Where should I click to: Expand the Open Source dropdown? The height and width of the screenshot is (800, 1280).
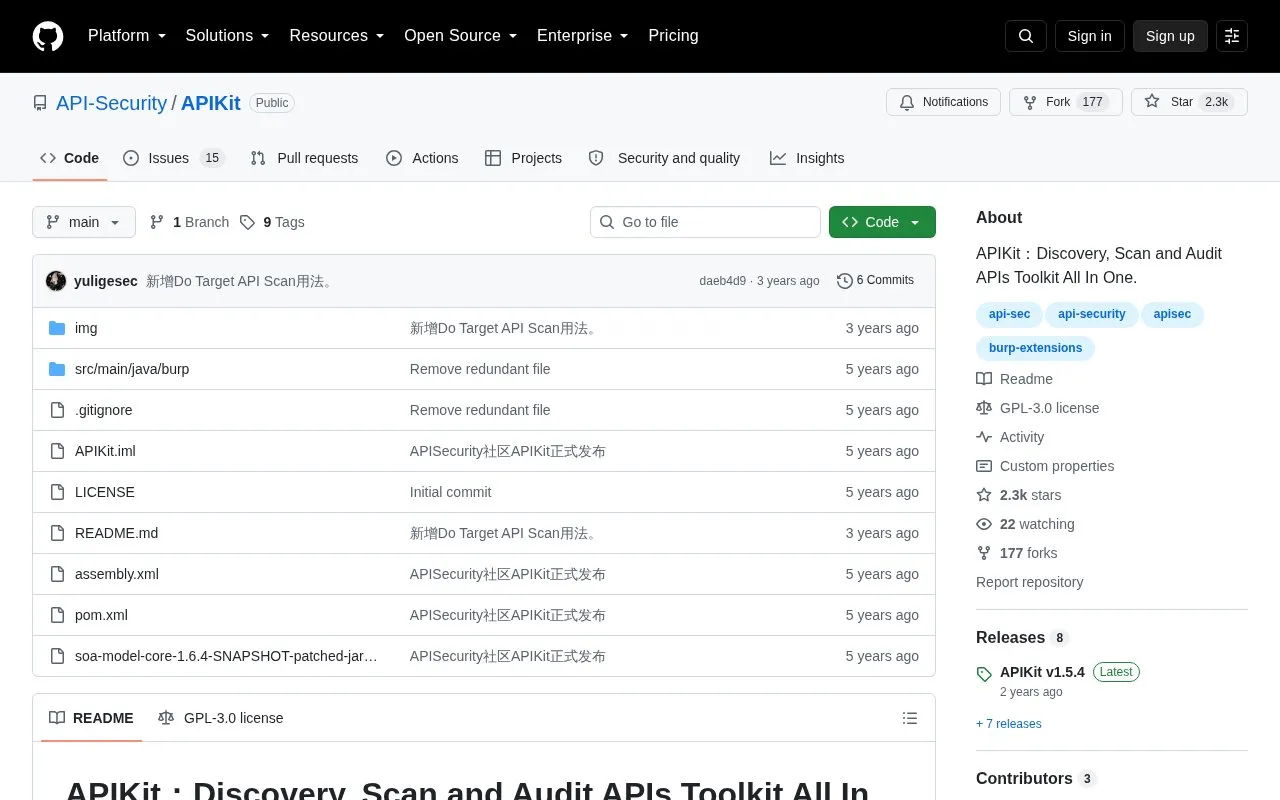[461, 36]
